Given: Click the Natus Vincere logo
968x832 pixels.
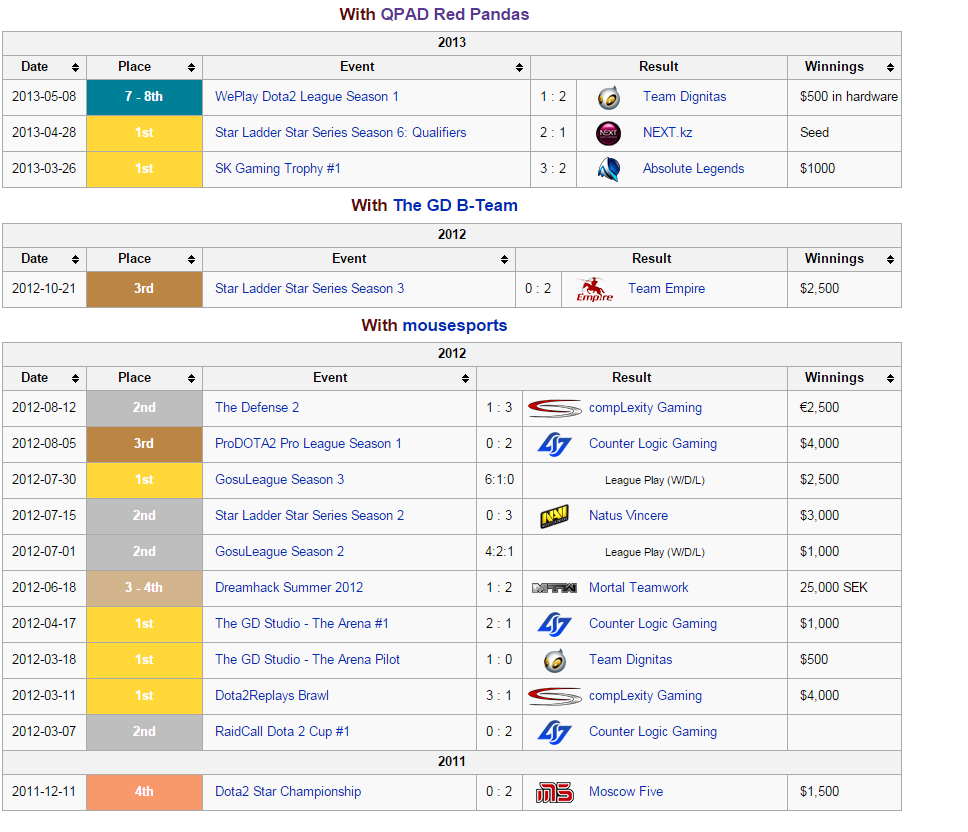Looking at the screenshot, I should [x=554, y=516].
